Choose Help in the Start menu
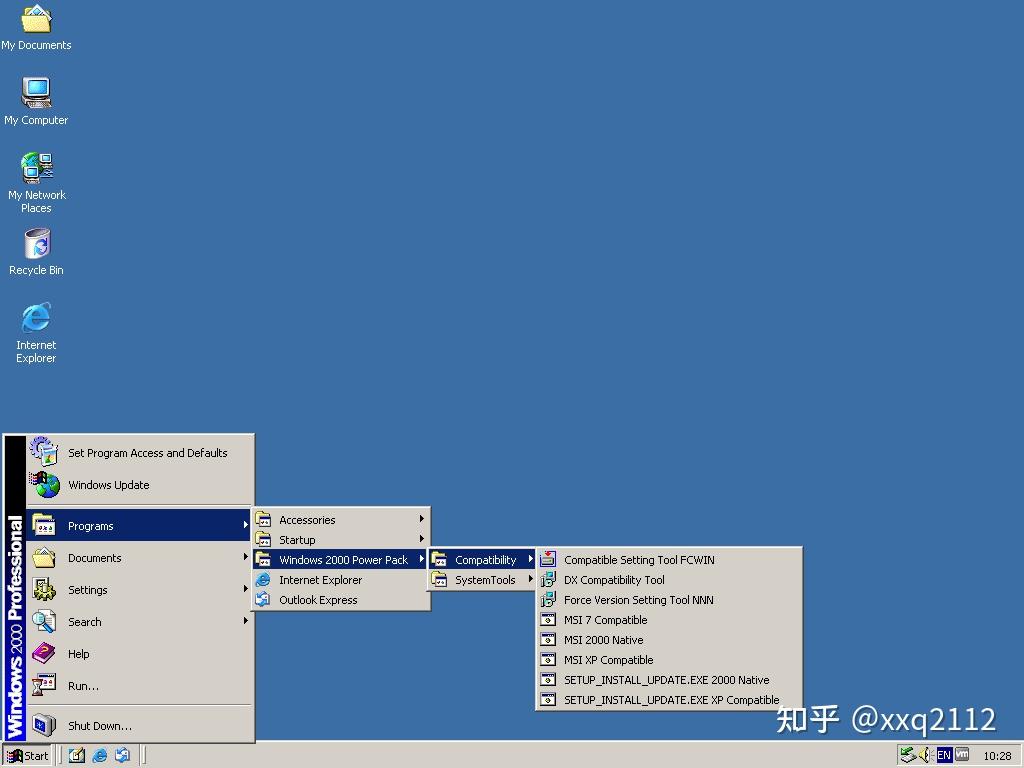The image size is (1024, 768). (140, 653)
